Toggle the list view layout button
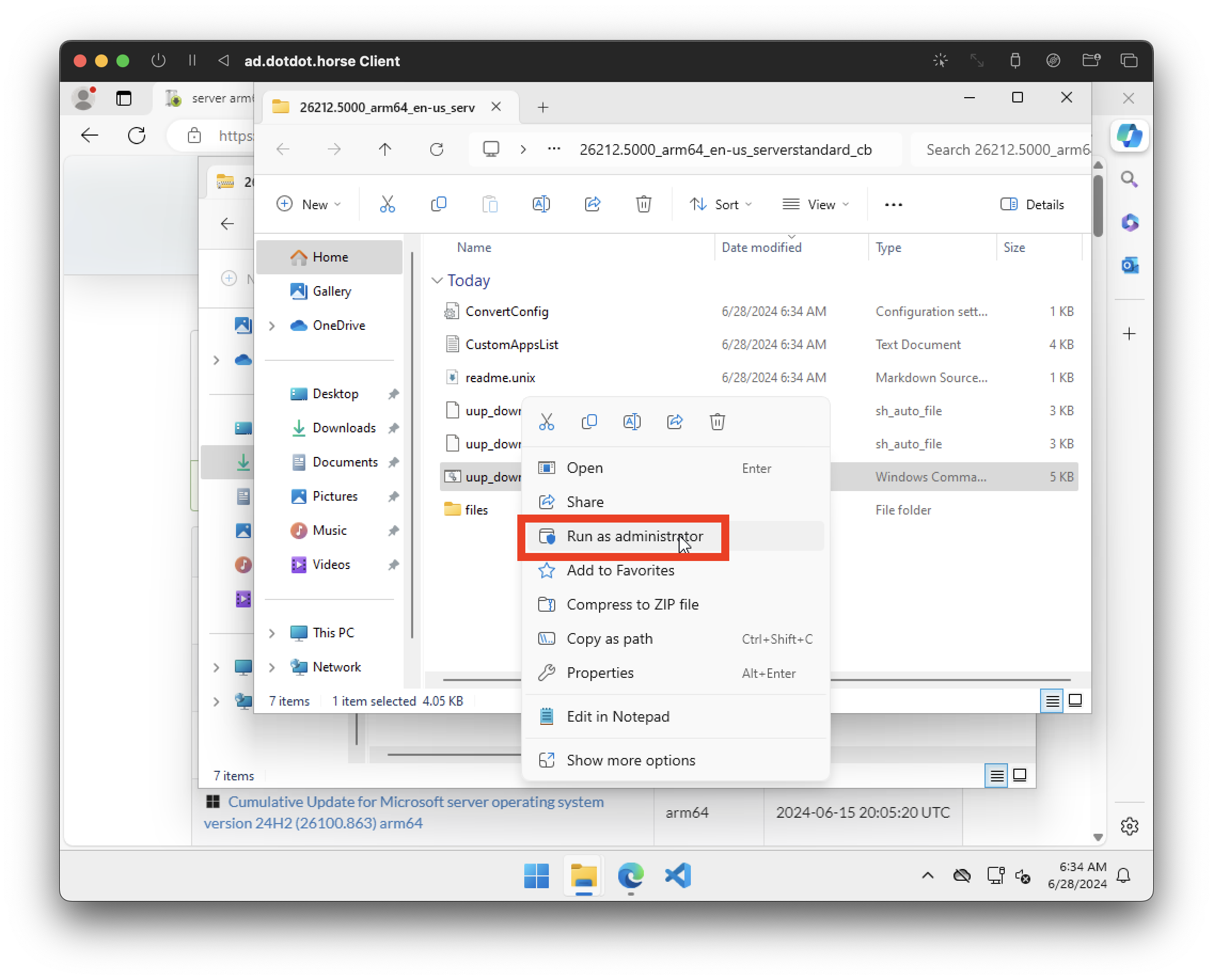Image resolution: width=1213 pixels, height=980 pixels. [1052, 700]
